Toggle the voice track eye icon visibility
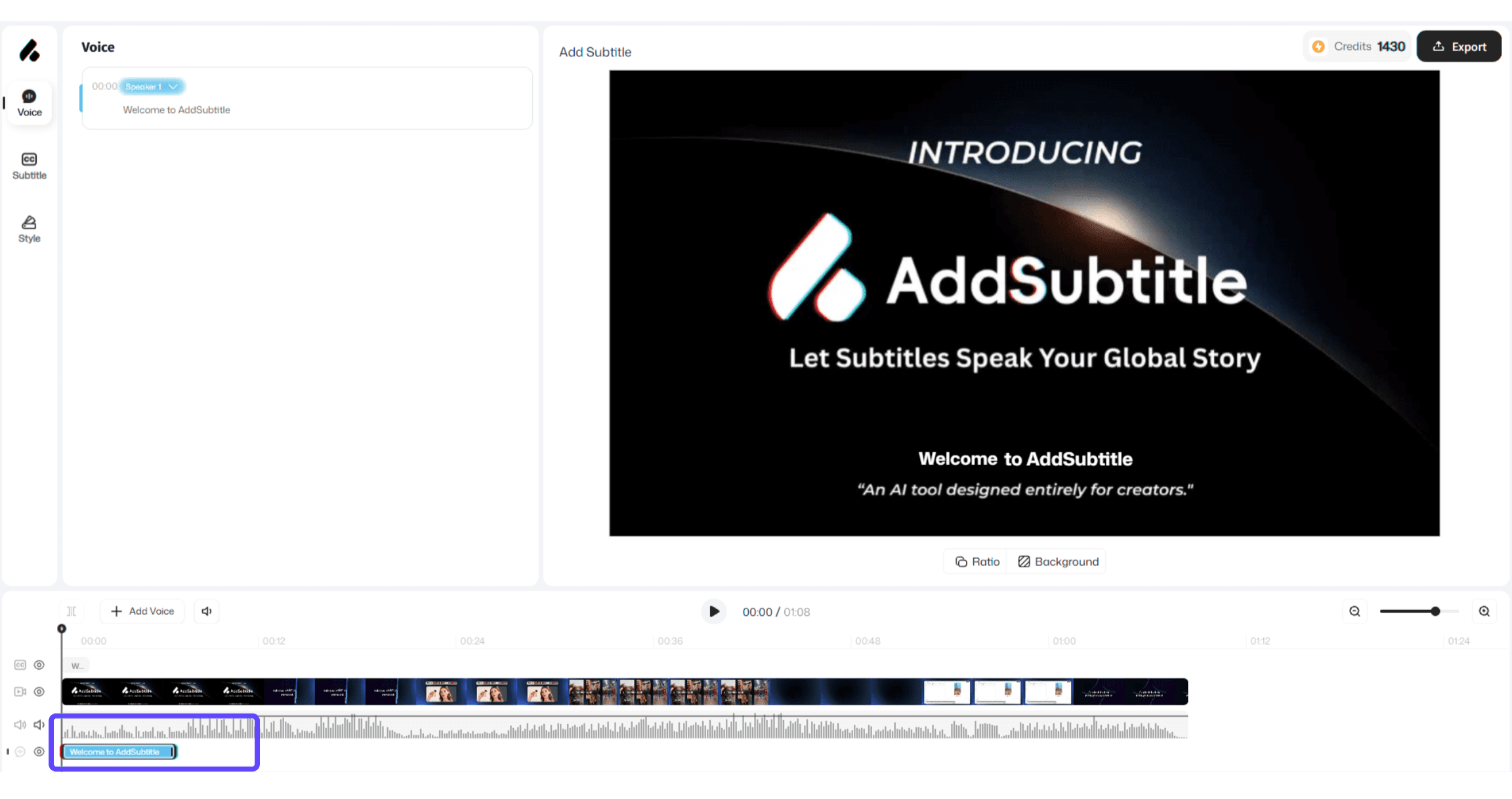Screen dimensions: 1512x799 (39, 752)
